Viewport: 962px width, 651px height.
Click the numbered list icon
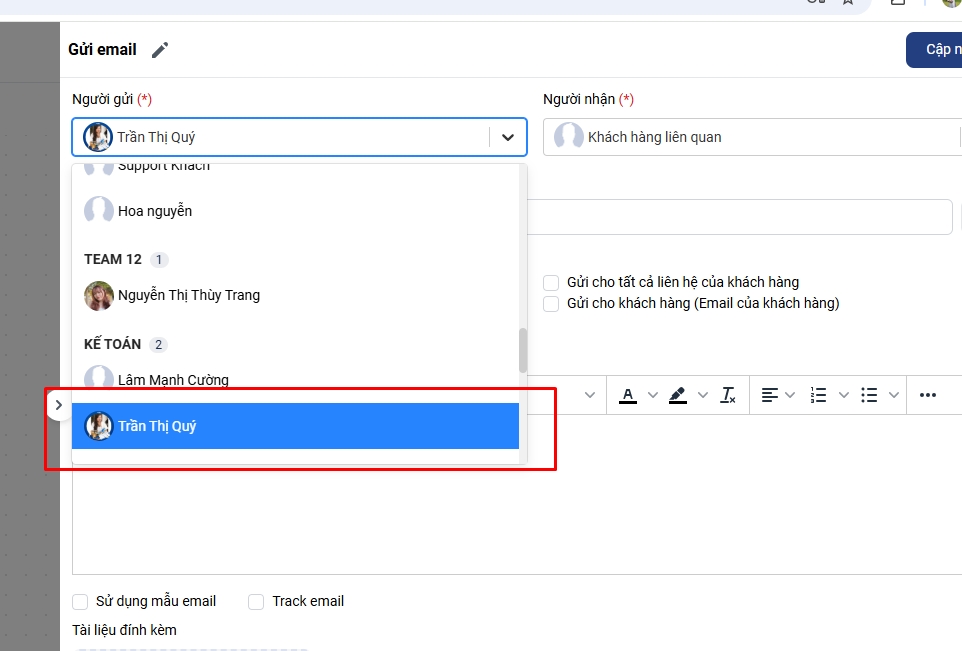(x=819, y=395)
